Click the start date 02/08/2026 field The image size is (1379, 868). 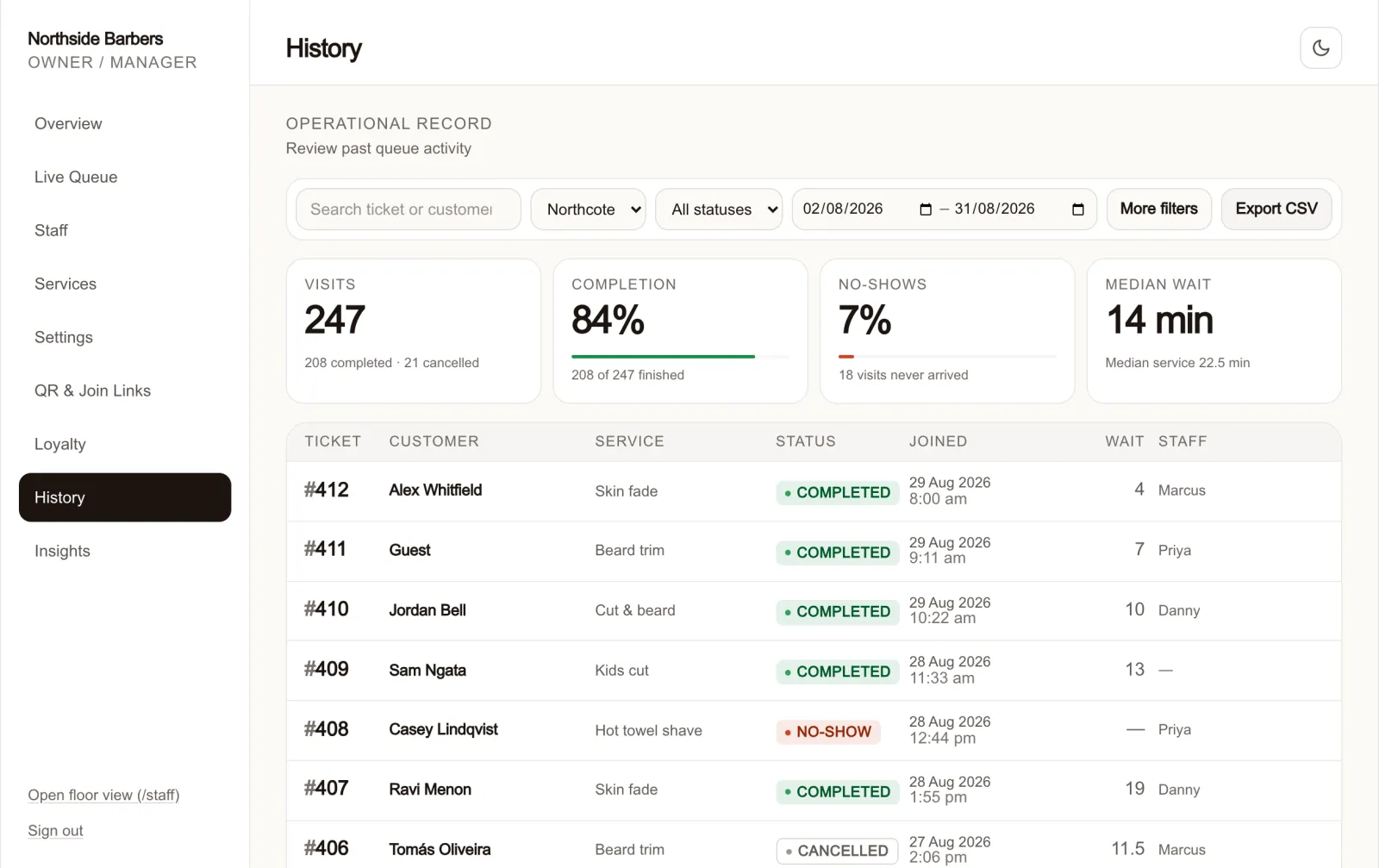coord(843,209)
